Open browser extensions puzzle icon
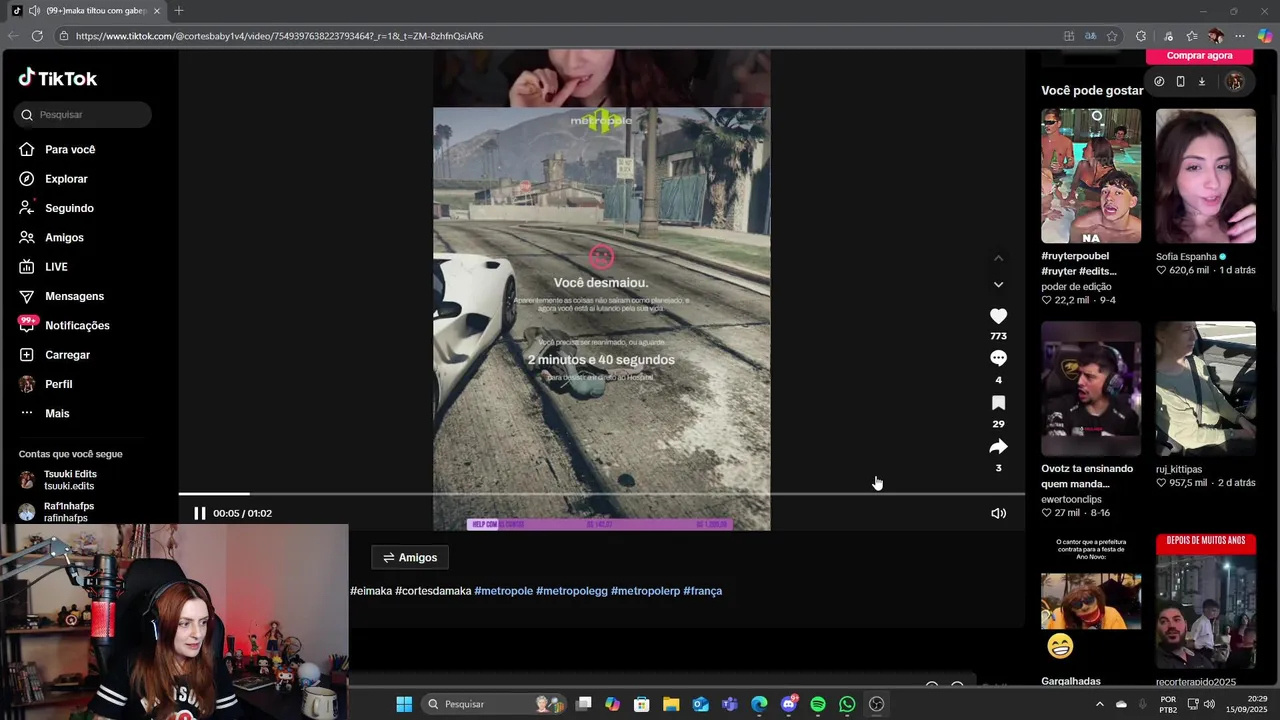 pos(1141,36)
